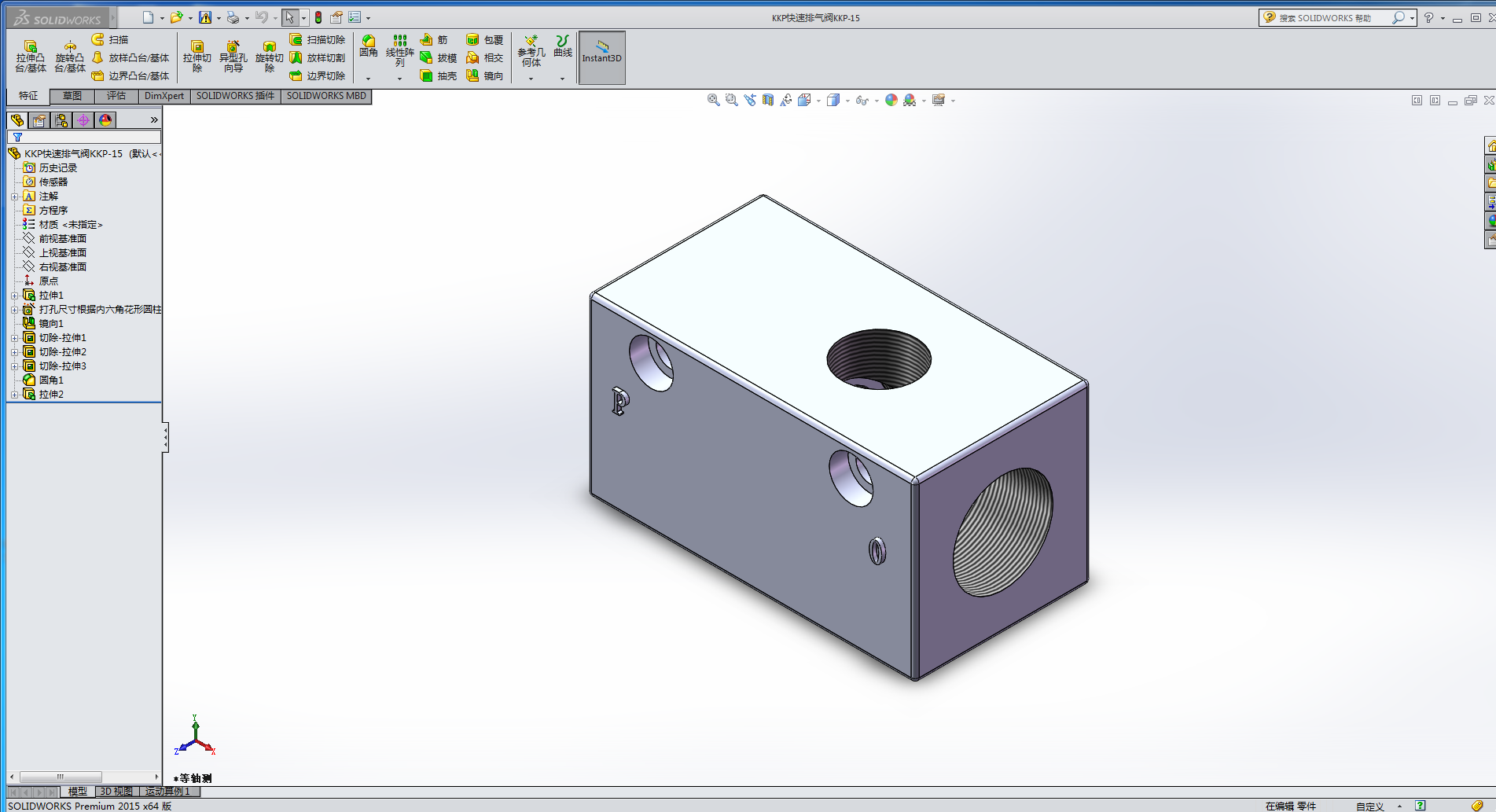Toggle the Instant3D button
1496x812 pixels.
click(601, 57)
